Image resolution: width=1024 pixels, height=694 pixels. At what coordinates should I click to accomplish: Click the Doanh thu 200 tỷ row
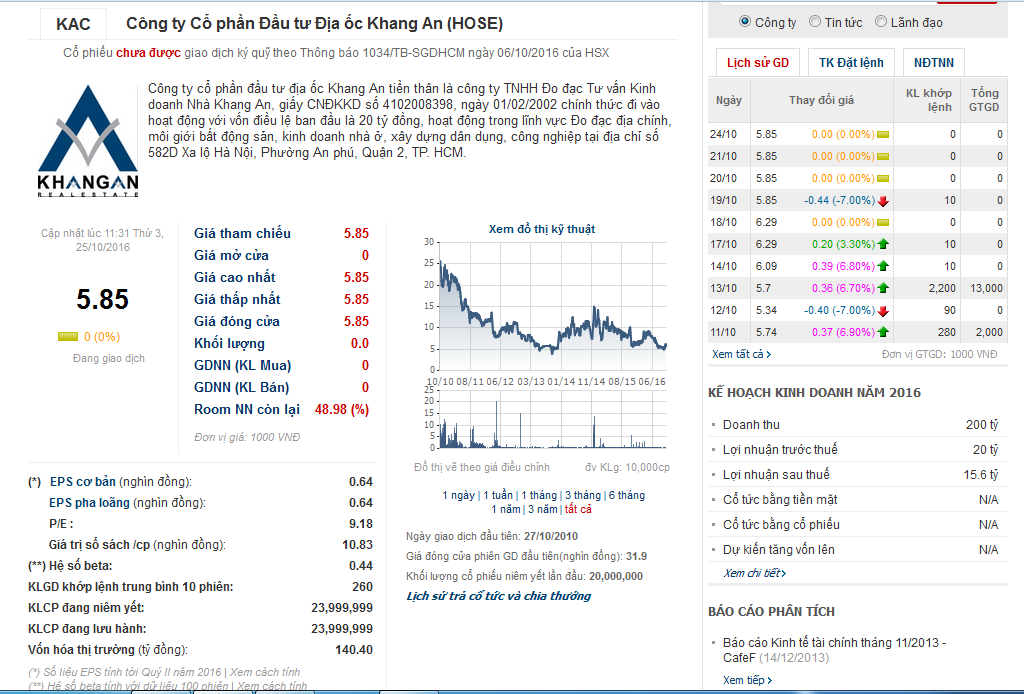click(x=856, y=424)
